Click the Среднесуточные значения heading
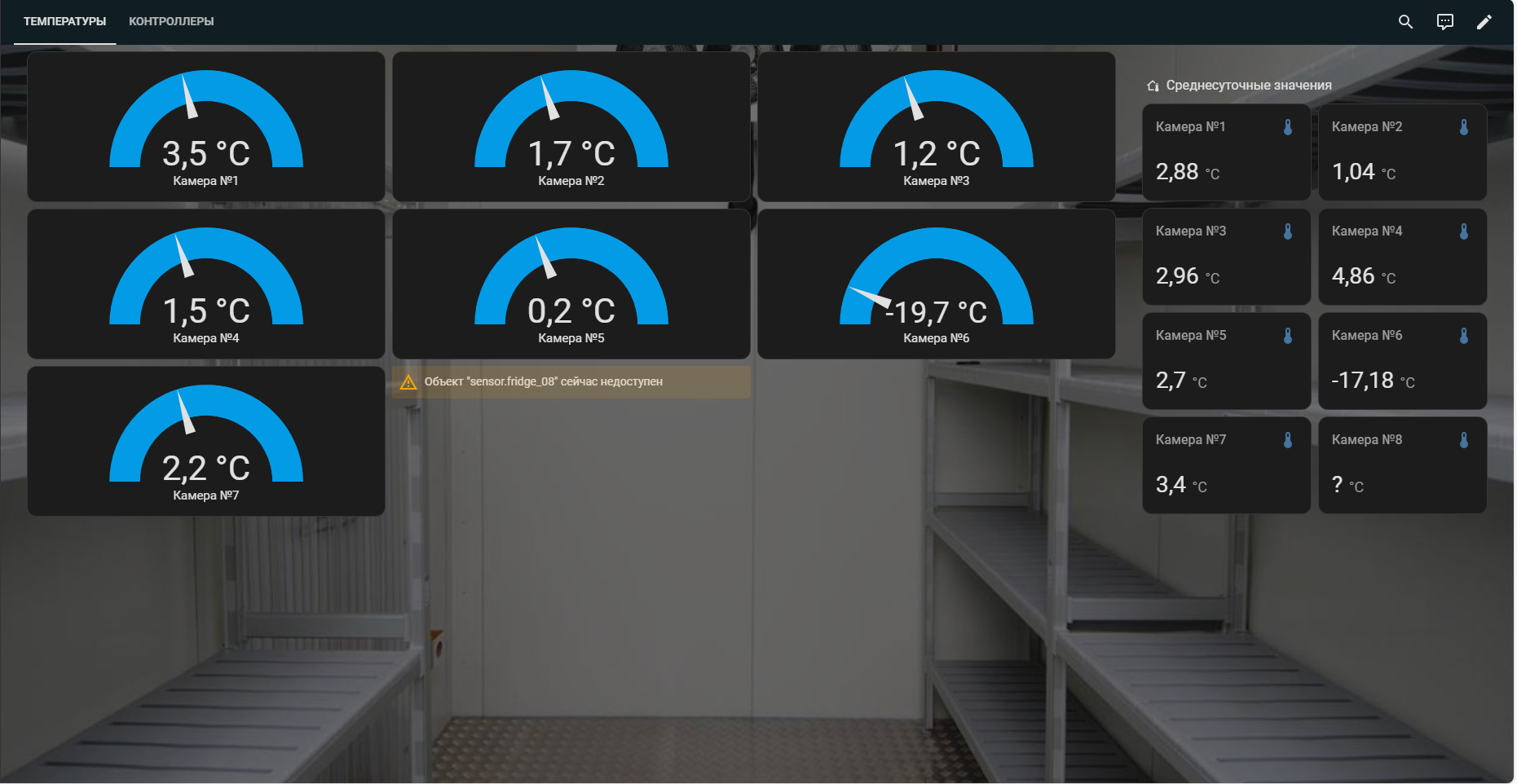The image size is (1517, 784). coord(1248,86)
